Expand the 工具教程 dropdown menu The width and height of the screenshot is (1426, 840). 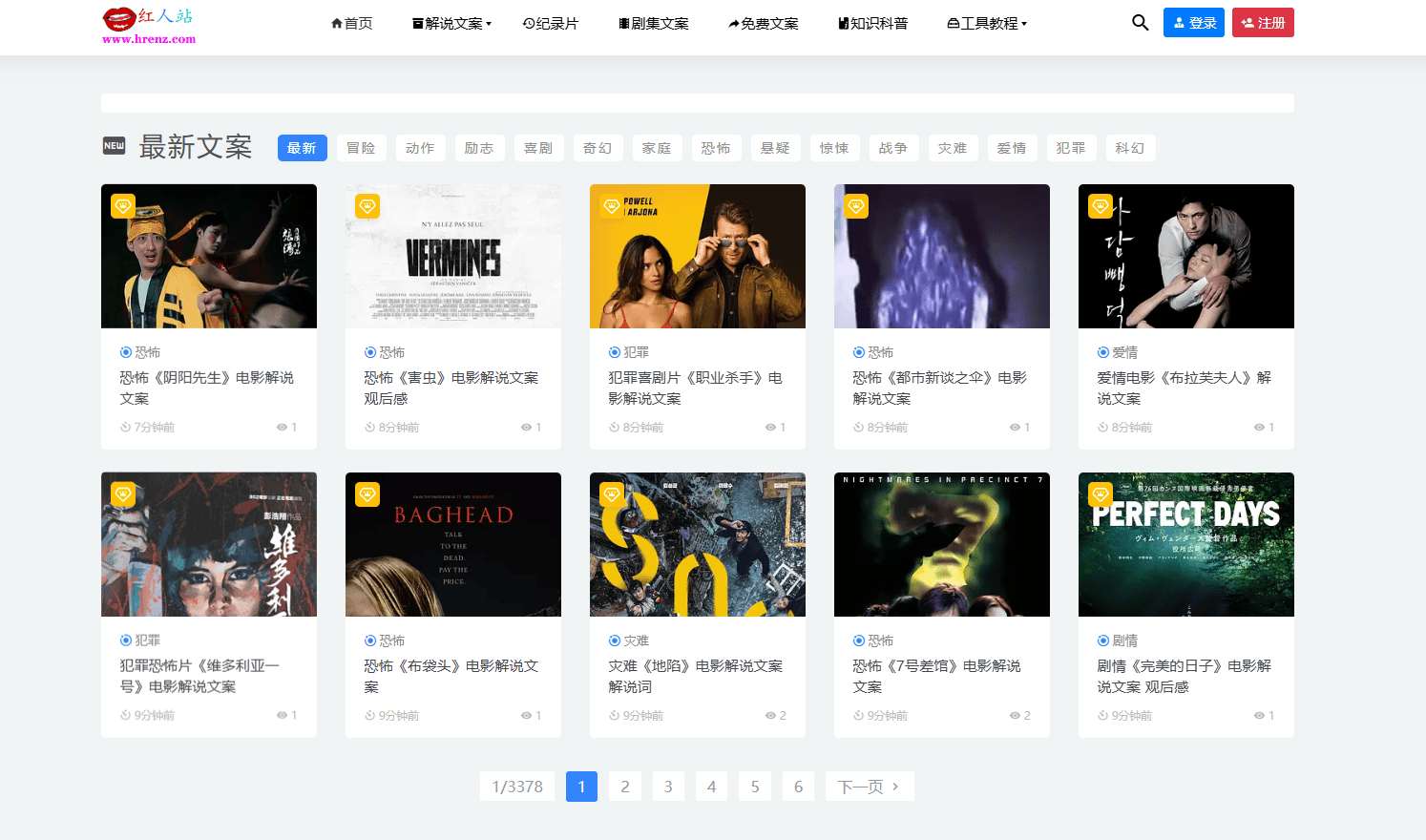tap(987, 23)
